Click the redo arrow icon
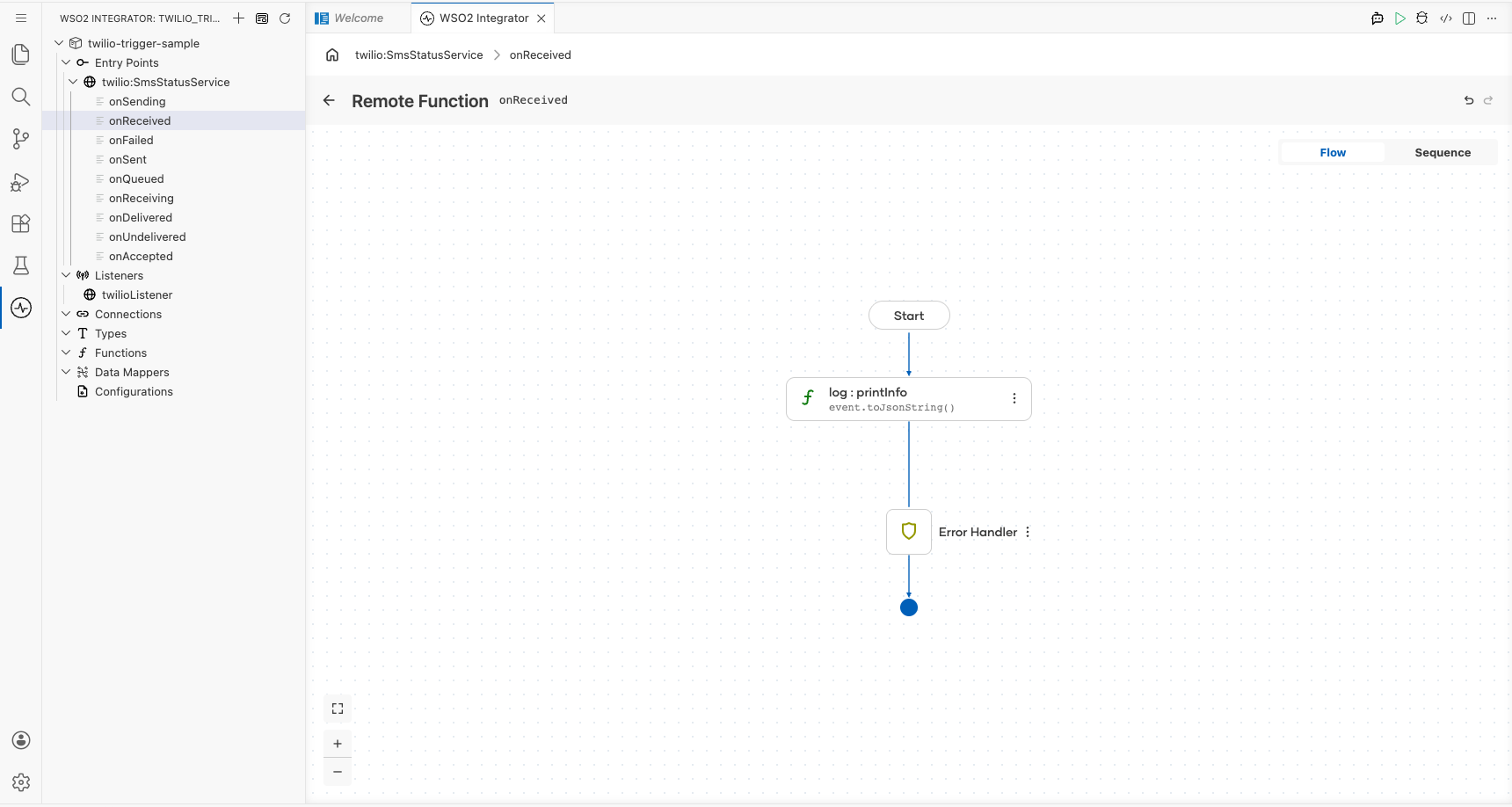 pos(1488,100)
